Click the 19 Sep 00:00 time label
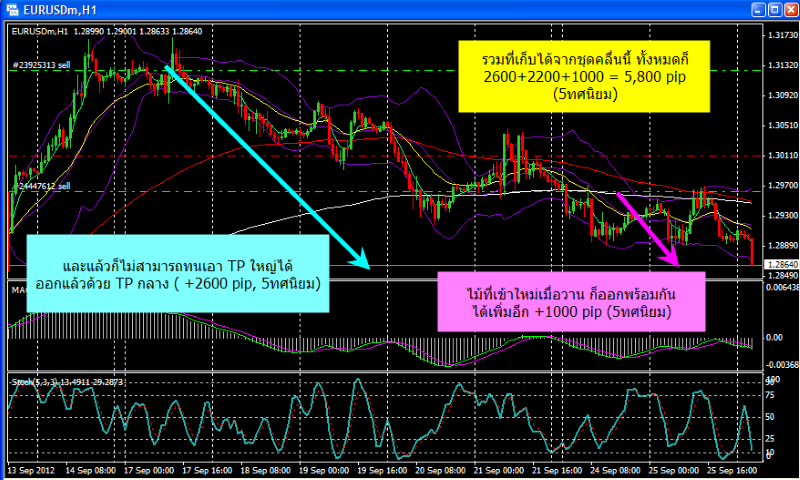 pyautogui.click(x=323, y=470)
